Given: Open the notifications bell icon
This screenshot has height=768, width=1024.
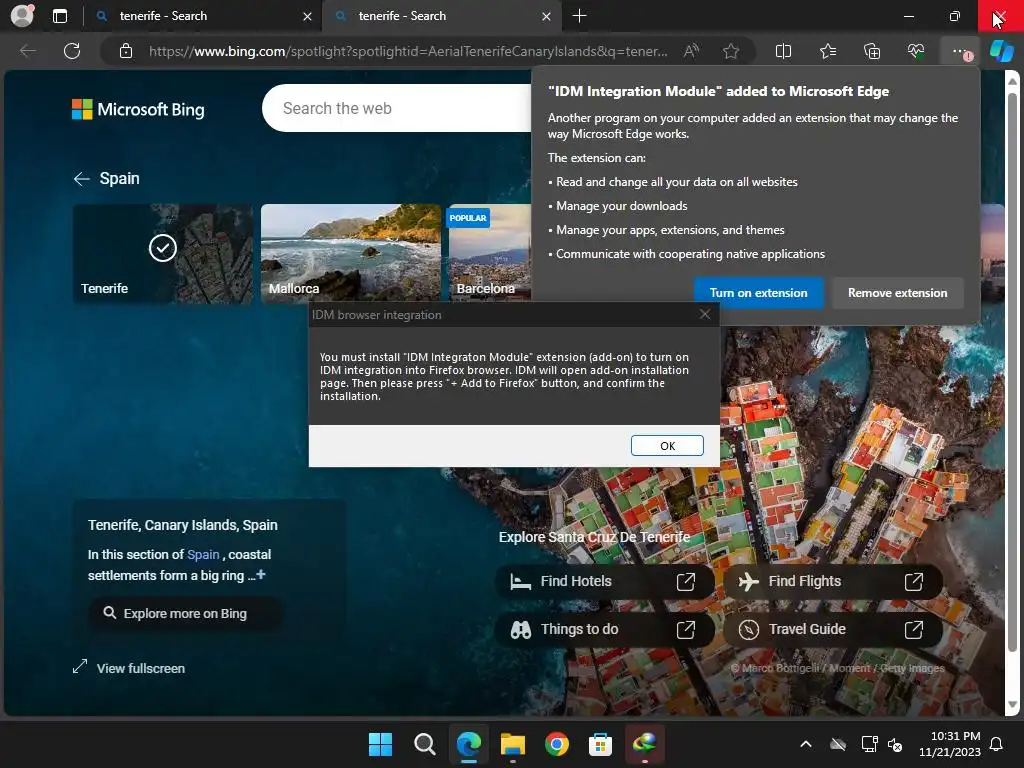Looking at the screenshot, I should [x=996, y=744].
